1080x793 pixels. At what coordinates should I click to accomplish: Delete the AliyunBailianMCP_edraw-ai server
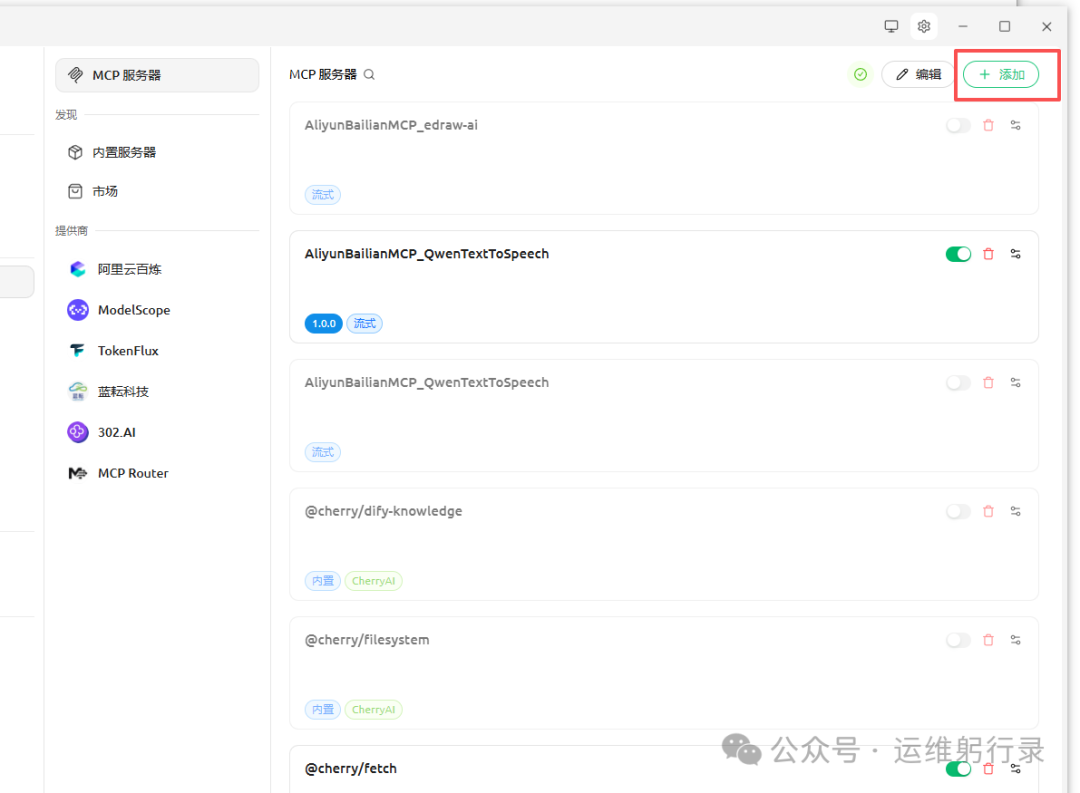pyautogui.click(x=988, y=126)
